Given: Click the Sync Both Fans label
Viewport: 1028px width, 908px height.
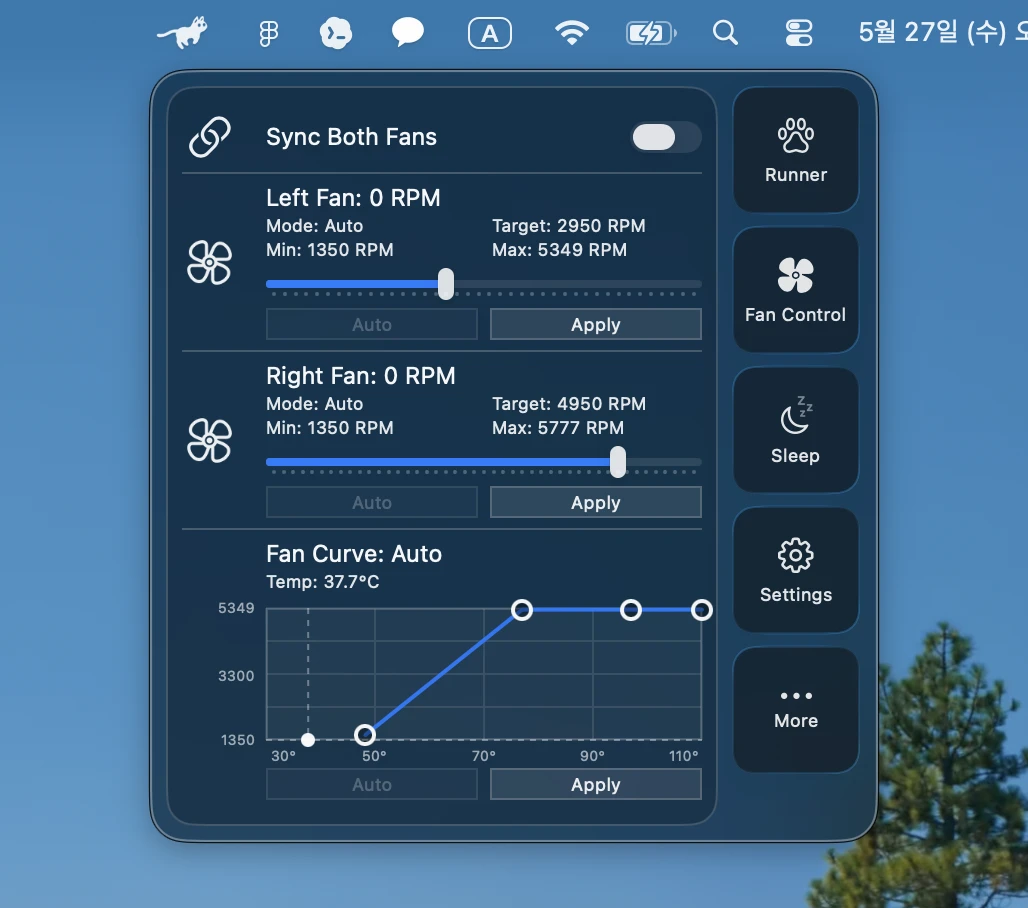Looking at the screenshot, I should pyautogui.click(x=351, y=137).
